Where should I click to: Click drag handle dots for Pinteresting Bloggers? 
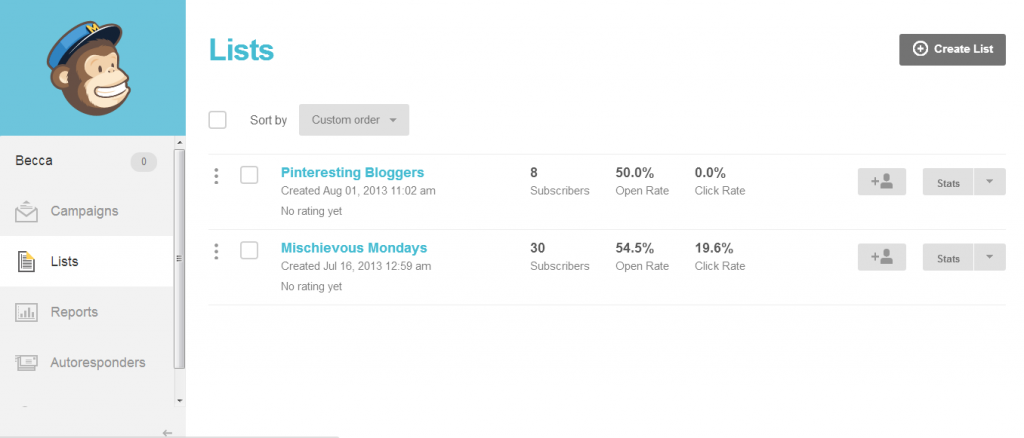[216, 176]
